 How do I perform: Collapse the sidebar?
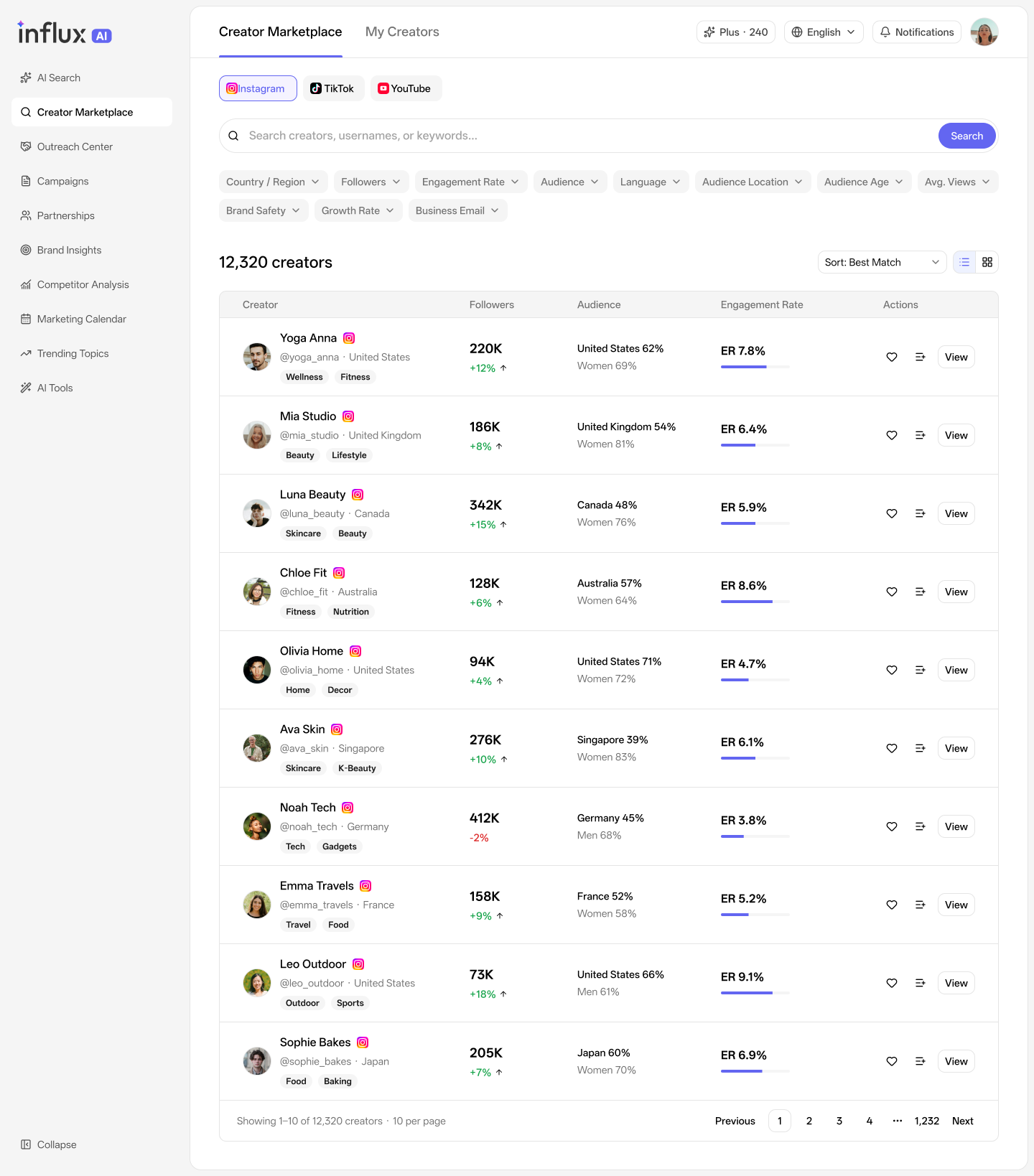[x=49, y=1144]
